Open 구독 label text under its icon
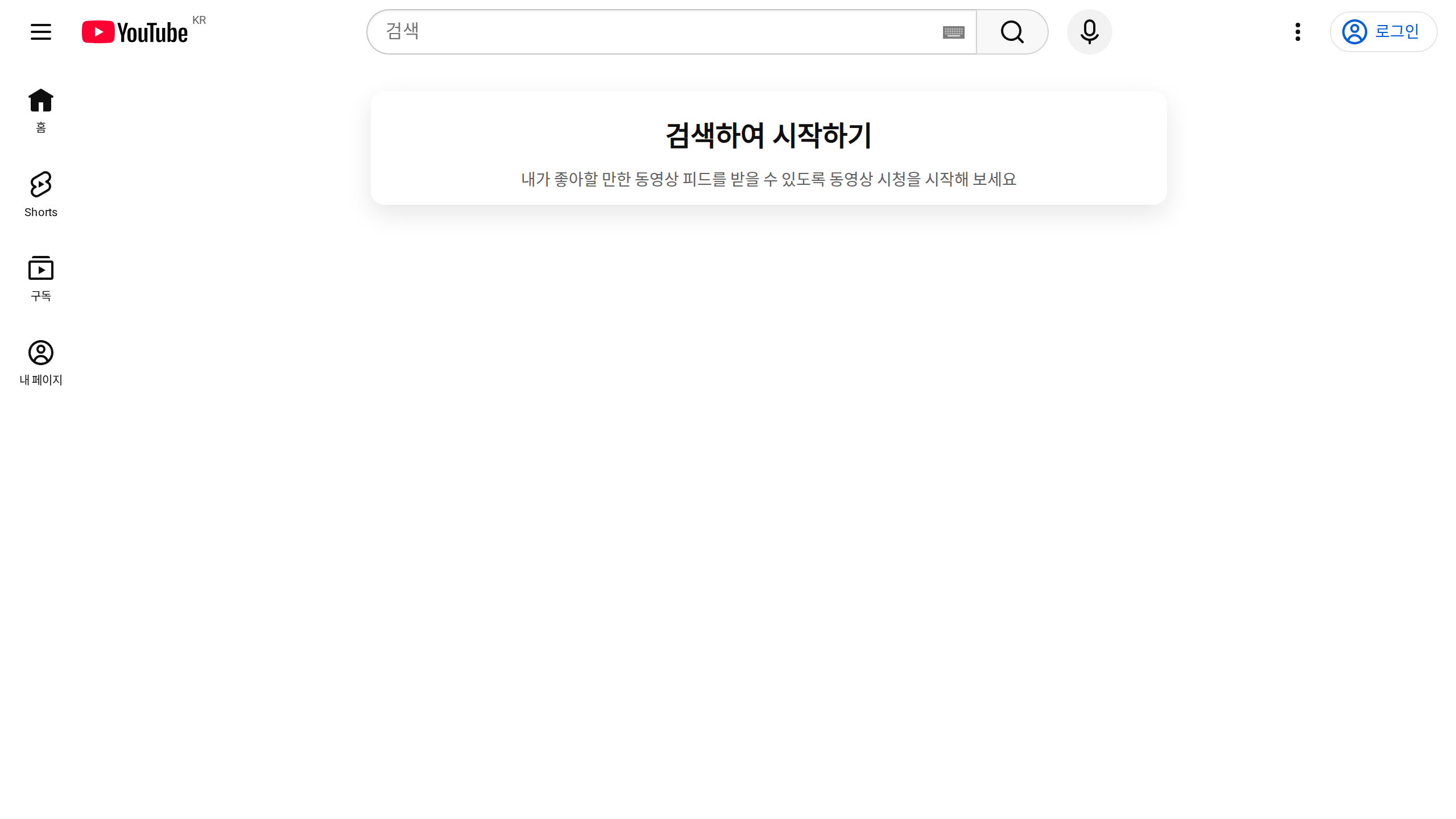The height and width of the screenshot is (819, 1456). [x=40, y=296]
